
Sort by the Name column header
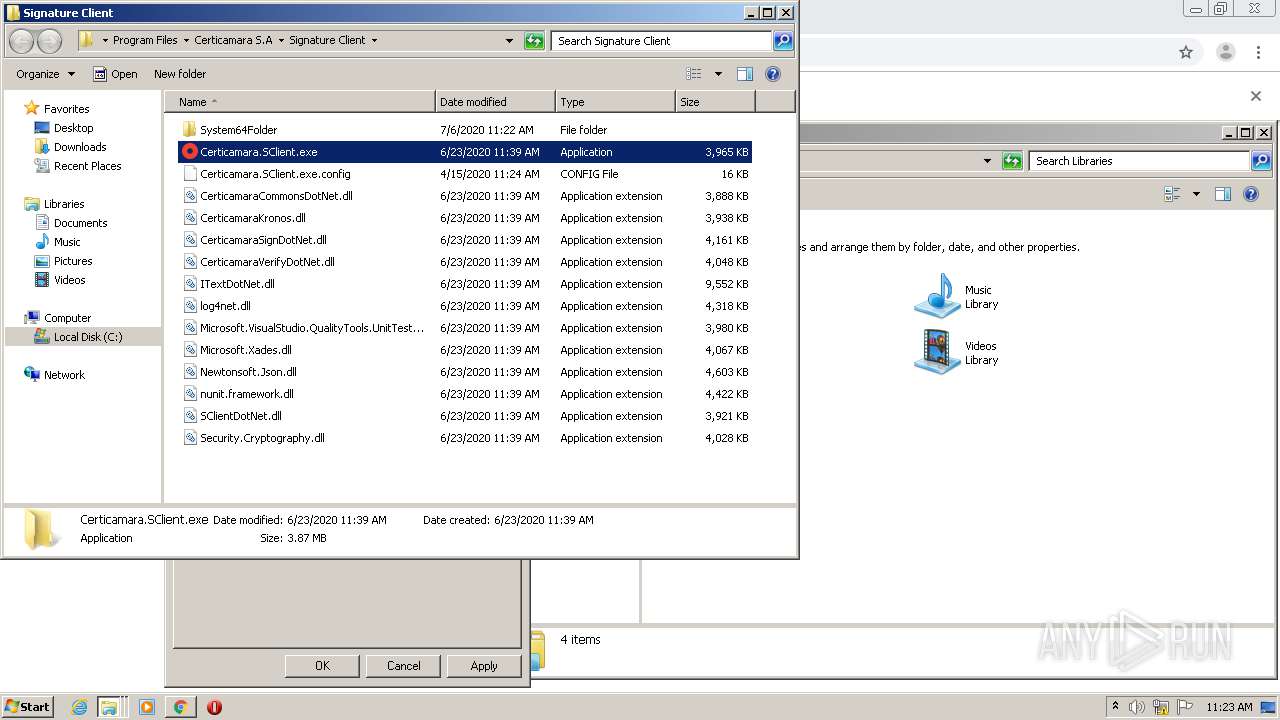[300, 102]
